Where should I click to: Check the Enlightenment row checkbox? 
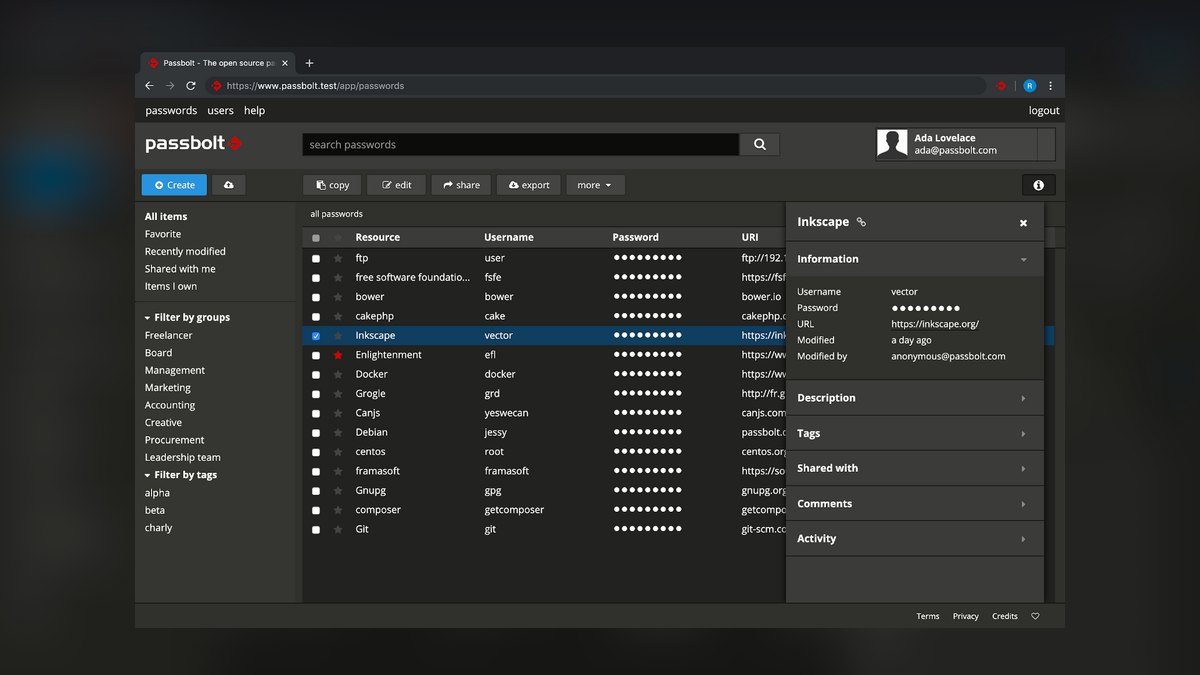(316, 355)
